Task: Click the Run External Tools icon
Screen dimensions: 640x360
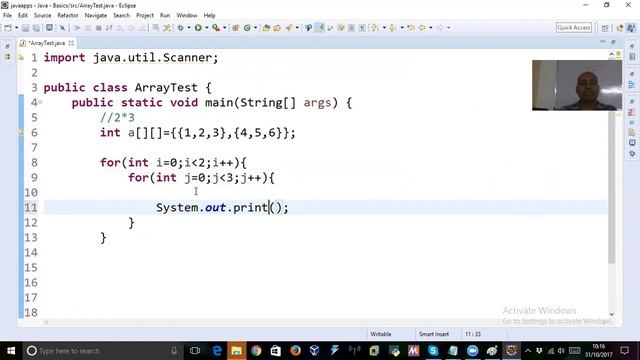Action: (216, 28)
